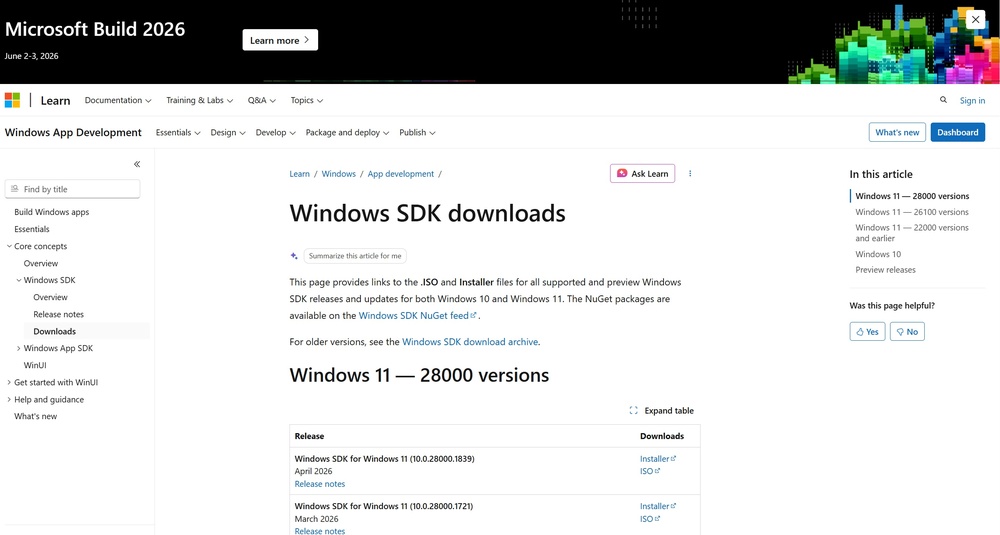
Task: Expand the Help and guidance node
Action: point(9,400)
